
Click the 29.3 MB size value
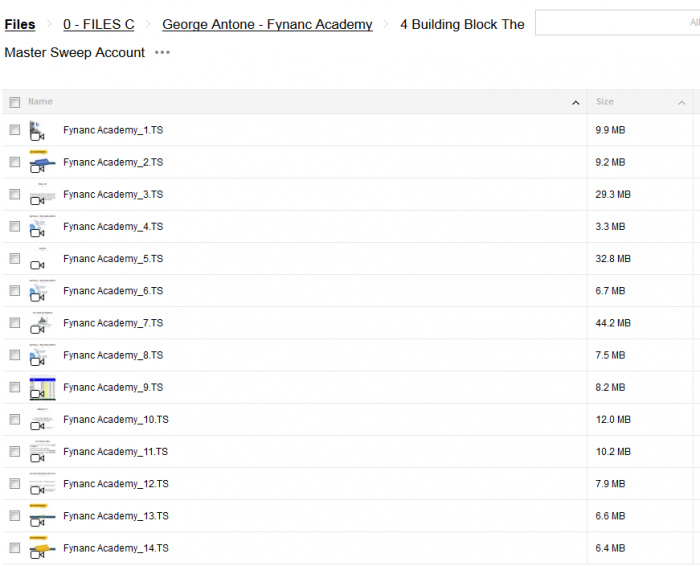(x=613, y=194)
